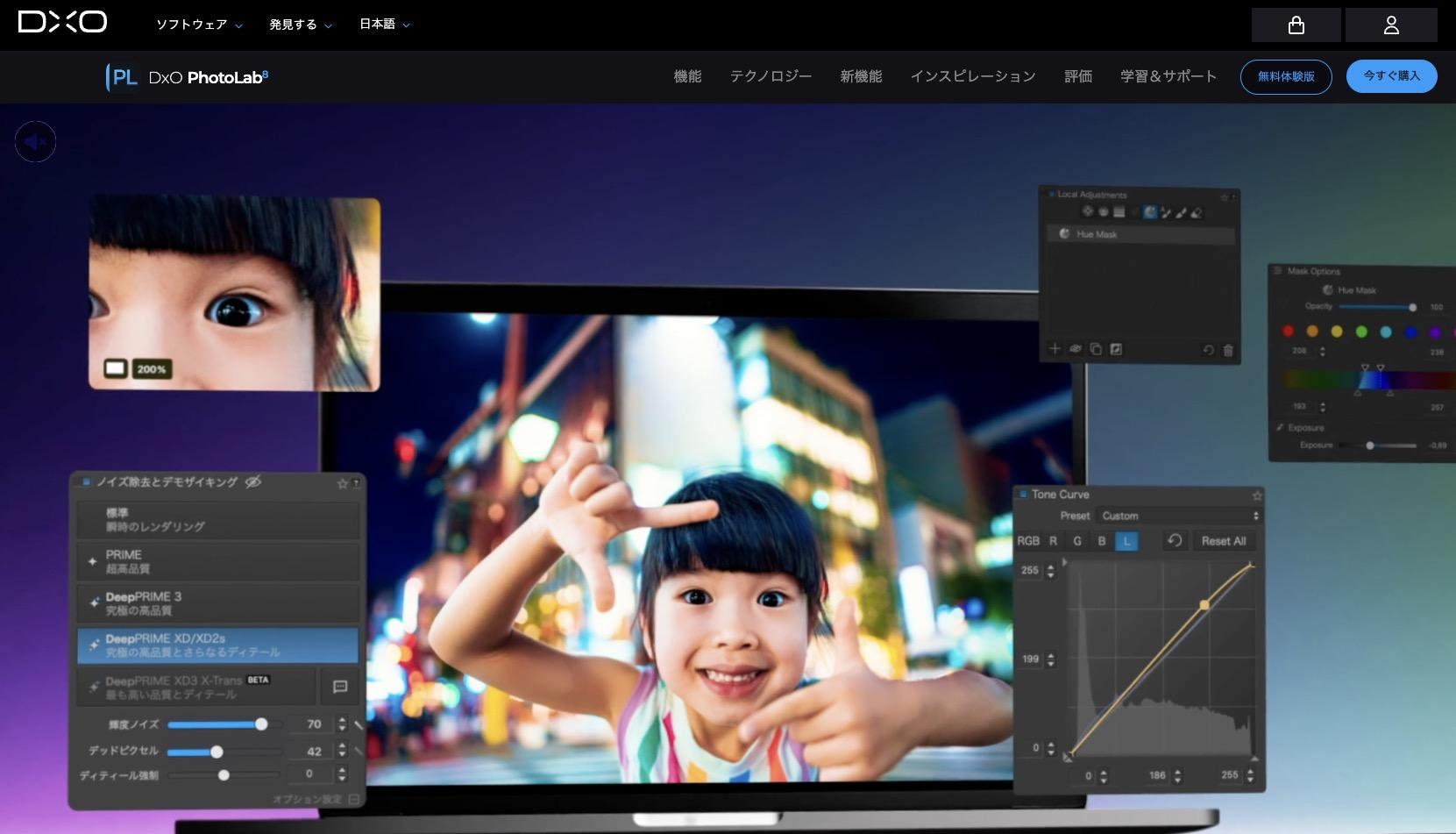This screenshot has width=1456, height=834.
Task: Favorite the noise removal panel with star
Action: tap(343, 483)
